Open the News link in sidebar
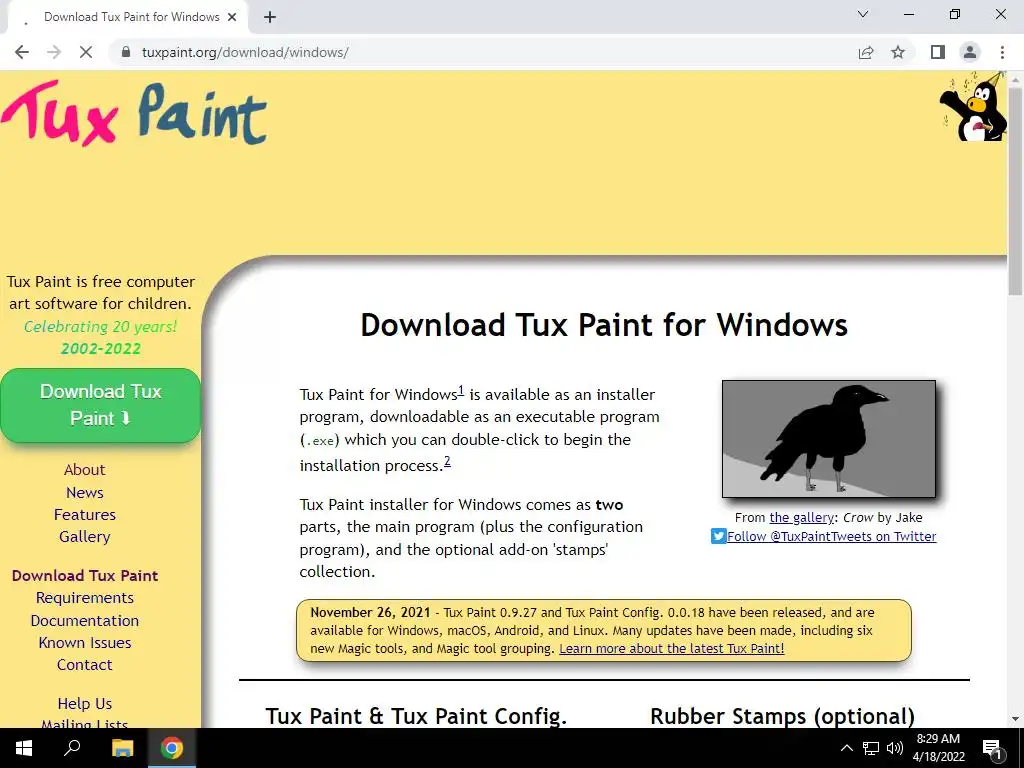Screen dimensions: 1024x768 point(84,492)
